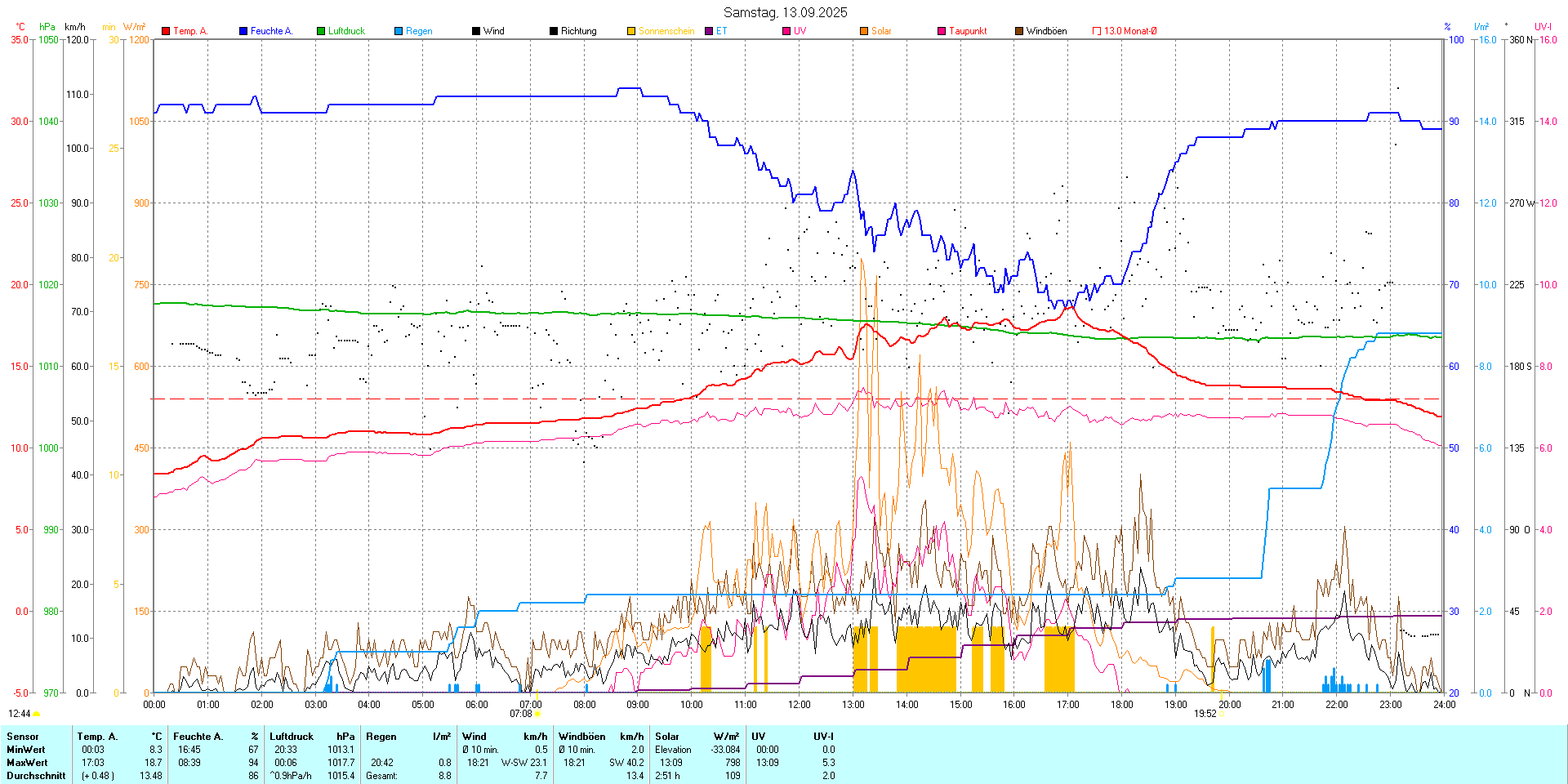Toggle the Taupunkt legend entry
1568x784 pixels.
tap(968, 31)
